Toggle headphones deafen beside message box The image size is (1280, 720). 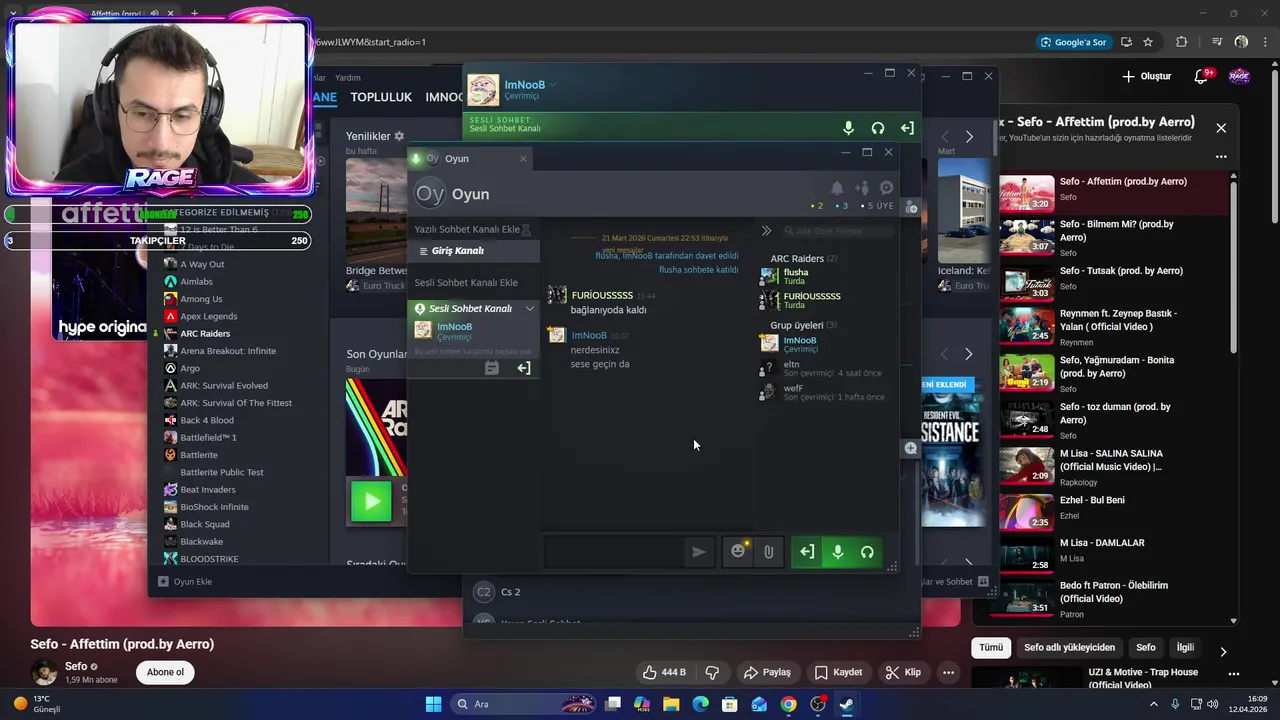[868, 551]
